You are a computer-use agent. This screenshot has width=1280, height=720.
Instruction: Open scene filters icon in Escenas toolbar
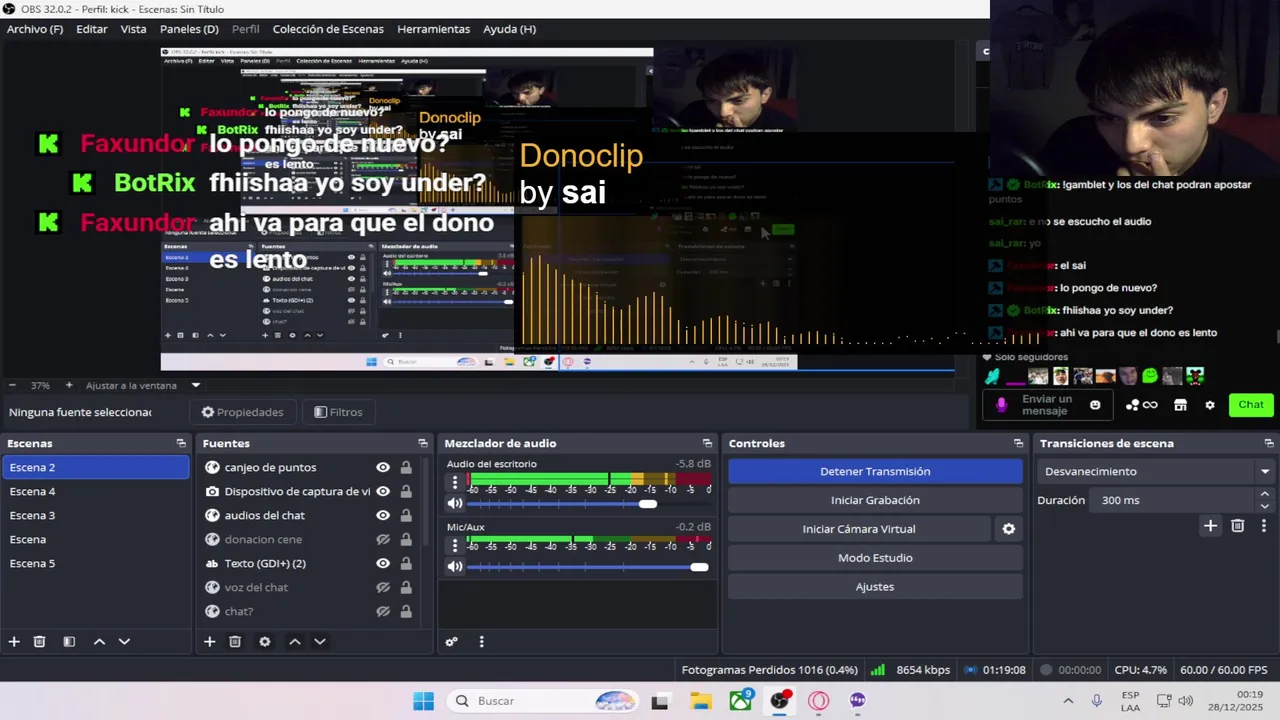pos(69,642)
